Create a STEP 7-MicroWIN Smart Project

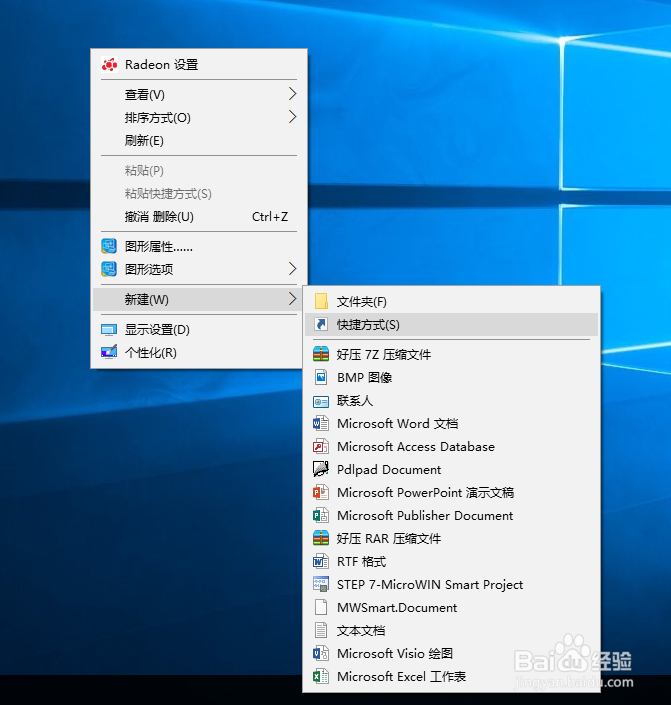point(452,585)
